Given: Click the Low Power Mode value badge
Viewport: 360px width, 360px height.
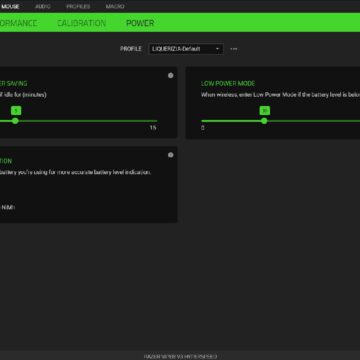Looking at the screenshot, I should [x=265, y=110].
